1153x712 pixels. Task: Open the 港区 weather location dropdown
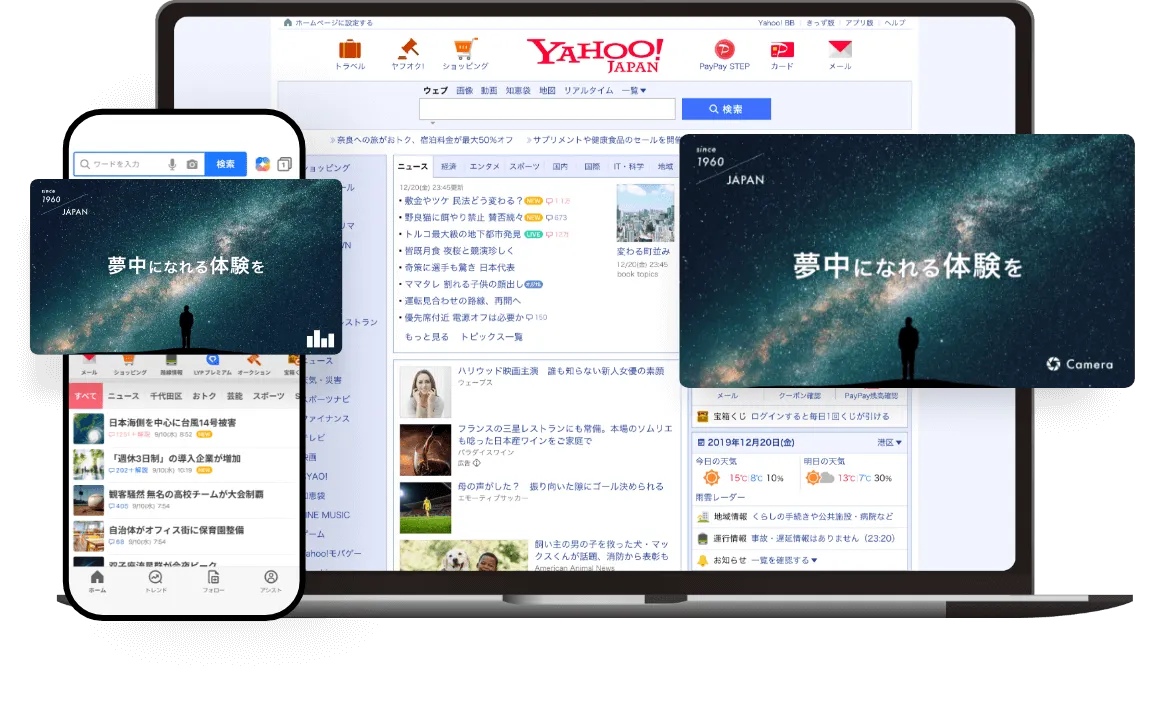pos(889,442)
